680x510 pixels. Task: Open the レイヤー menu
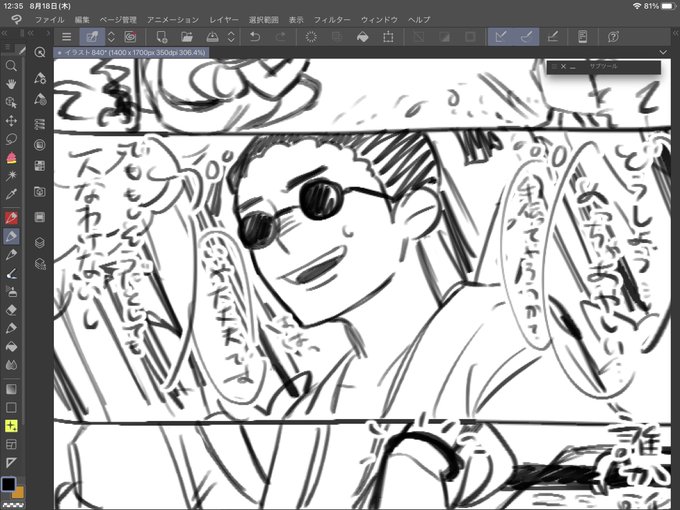(x=224, y=20)
